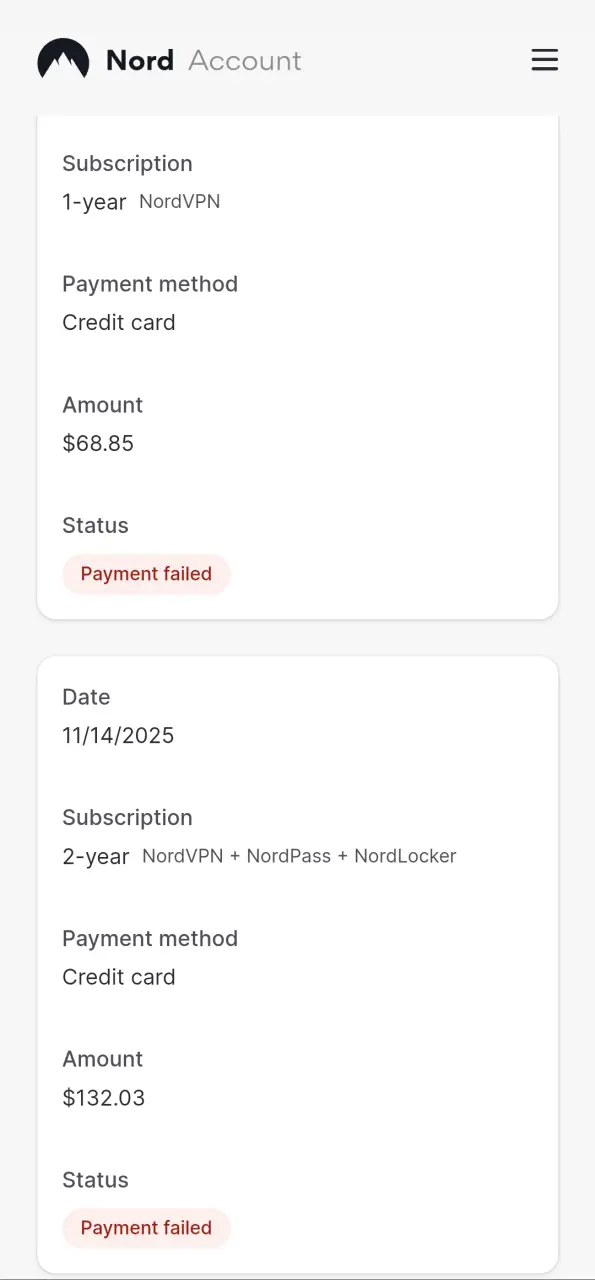Click the 1-year subscription text
Image resolution: width=595 pixels, height=1280 pixels.
tap(94, 202)
